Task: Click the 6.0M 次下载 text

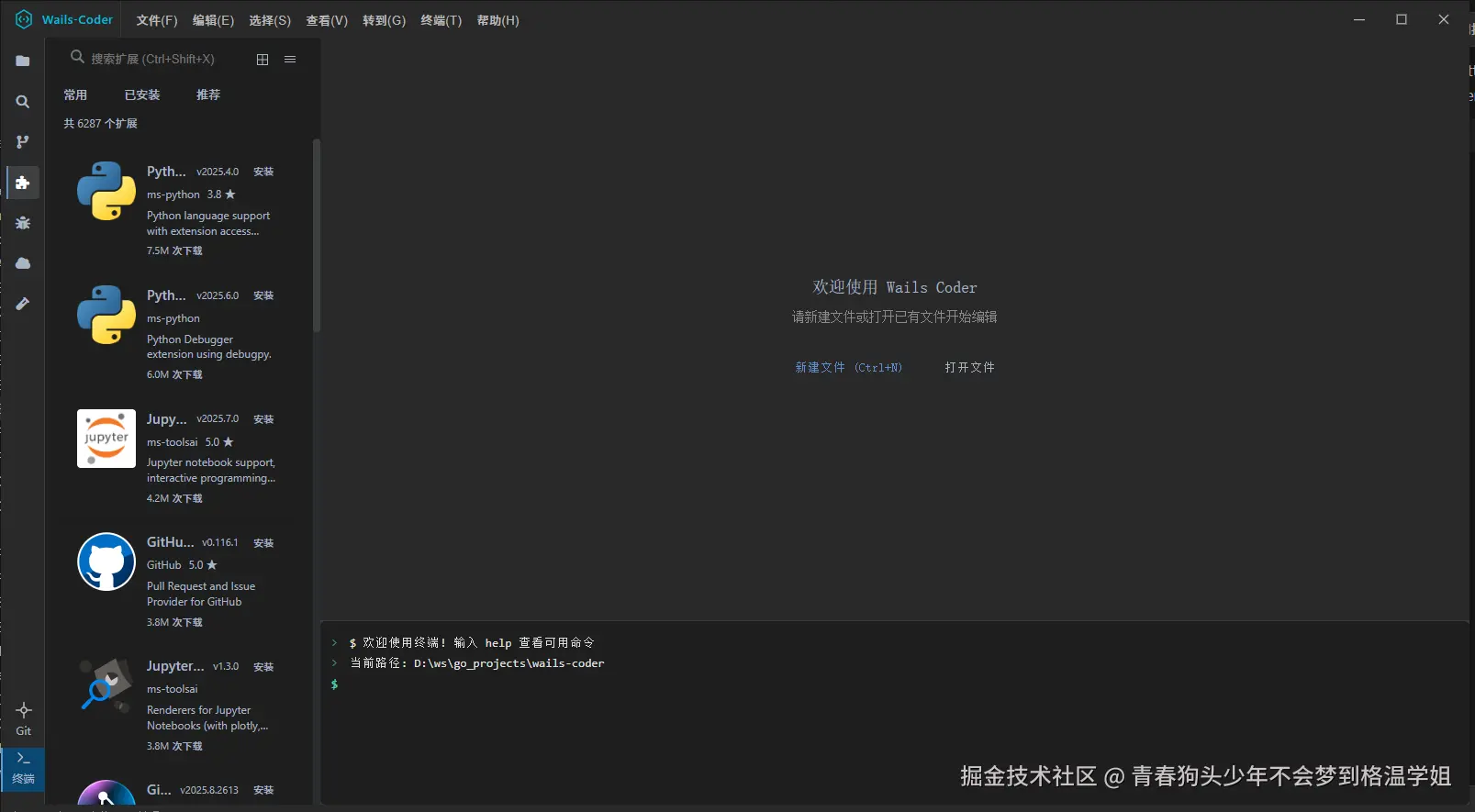Action: pyautogui.click(x=174, y=374)
